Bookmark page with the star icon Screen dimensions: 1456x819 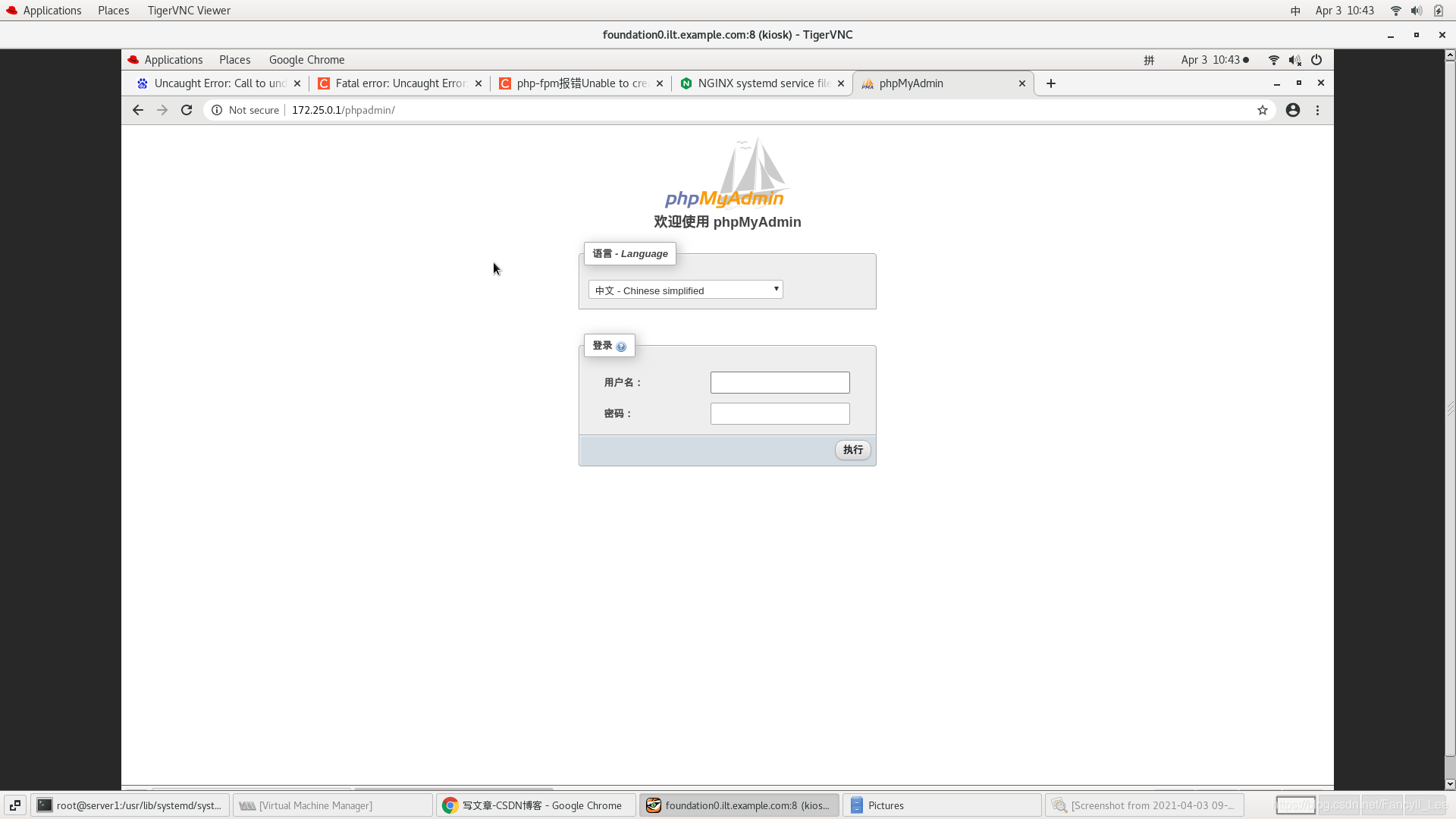tap(1263, 110)
